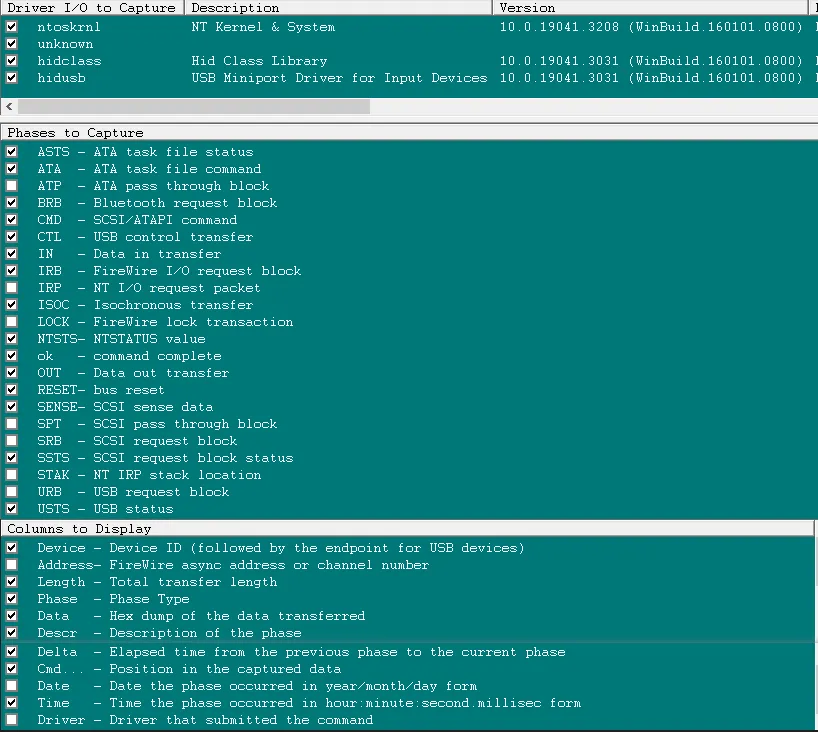Uncheck the ntoskrnl driver checkbox
Image resolution: width=818 pixels, height=732 pixels.
[11, 27]
